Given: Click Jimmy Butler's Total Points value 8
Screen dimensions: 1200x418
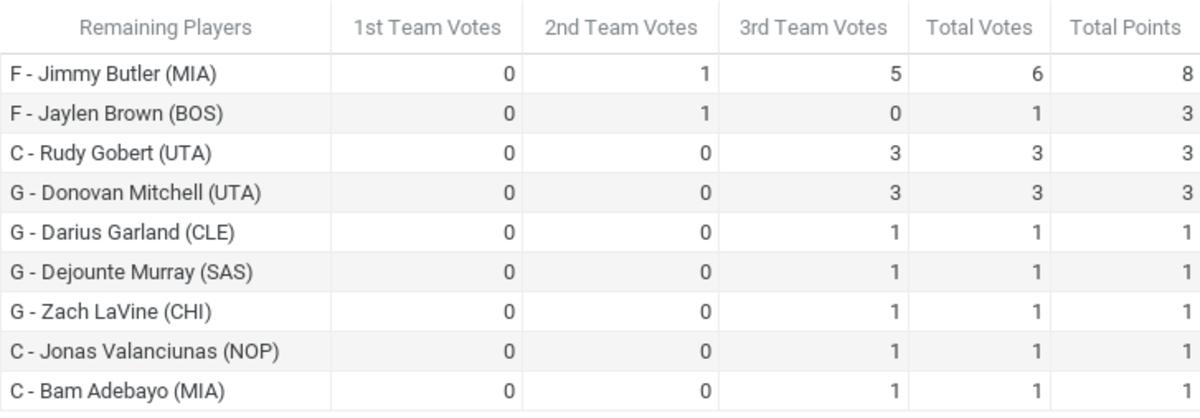Looking at the screenshot, I should (1186, 74).
